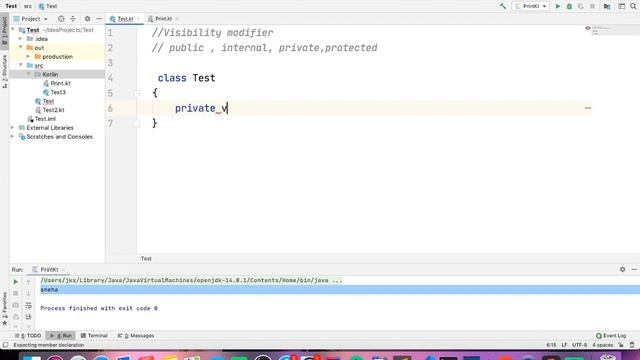This screenshot has width=640, height=360.
Task: Hide the Run panel with minus icon
Action: tap(634, 269)
